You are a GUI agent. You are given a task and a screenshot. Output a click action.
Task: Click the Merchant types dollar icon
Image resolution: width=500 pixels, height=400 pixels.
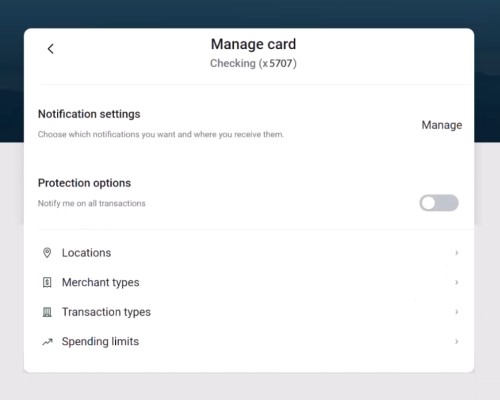pos(47,282)
